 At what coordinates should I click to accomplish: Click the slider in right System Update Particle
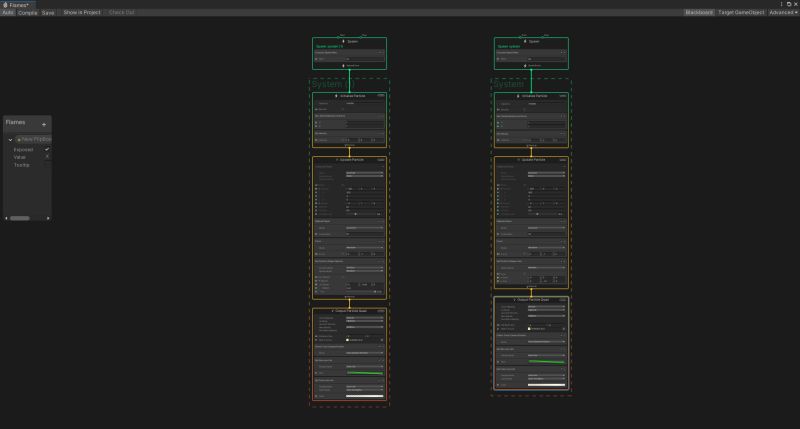point(542,214)
